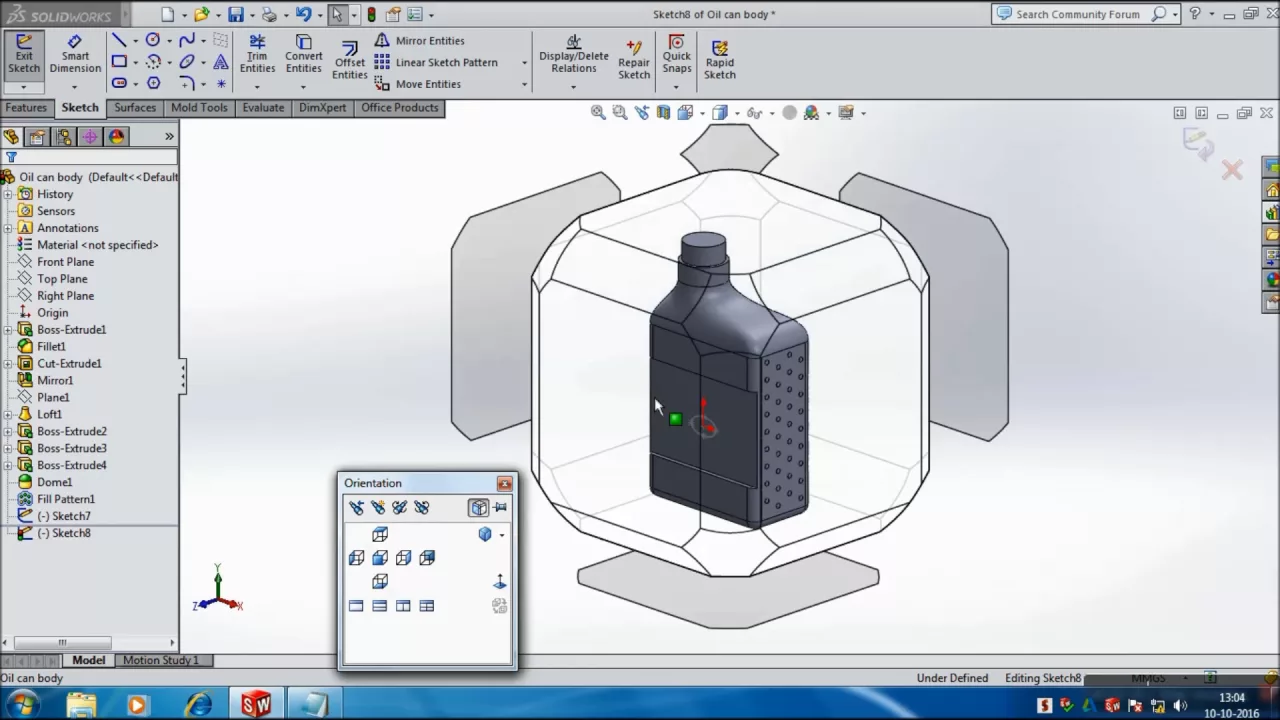Click New View icon in Orientation dialog

(378, 507)
